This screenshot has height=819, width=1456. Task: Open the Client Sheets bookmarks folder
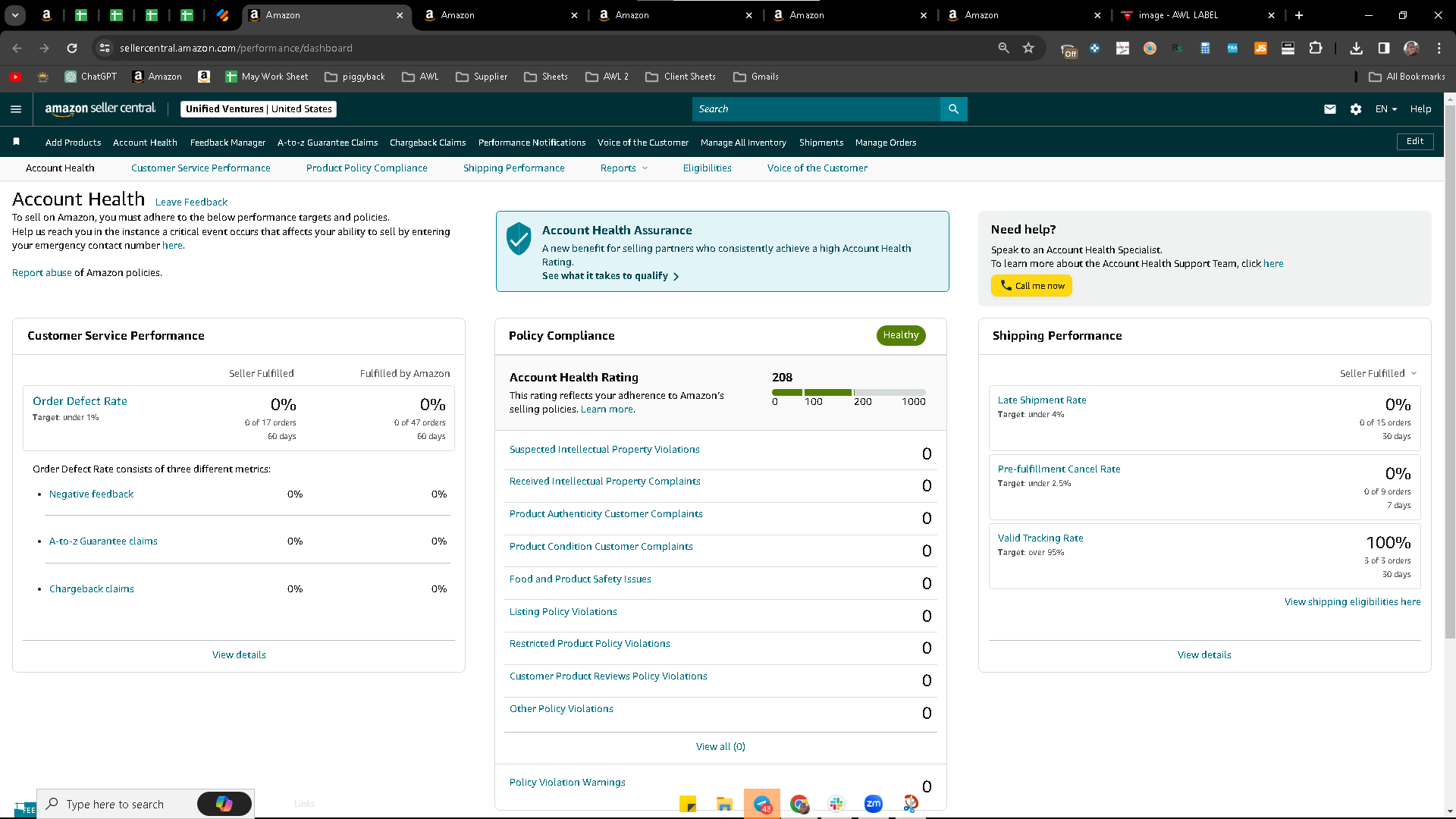pyautogui.click(x=680, y=77)
